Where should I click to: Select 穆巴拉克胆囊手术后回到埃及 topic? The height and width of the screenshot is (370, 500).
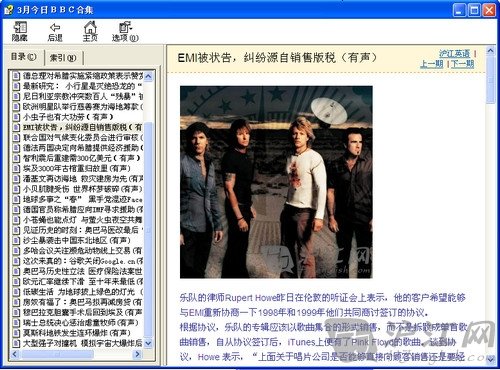83,312
